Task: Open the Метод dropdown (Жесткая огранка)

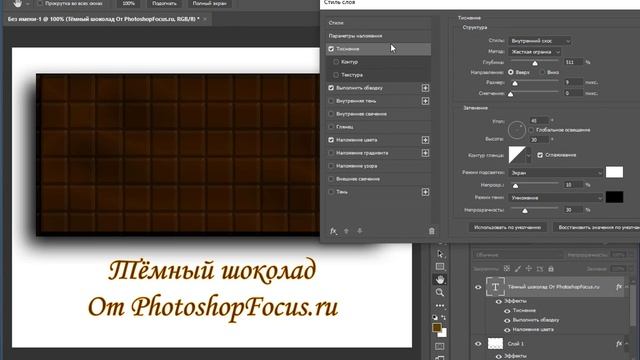Action: [x=535, y=52]
